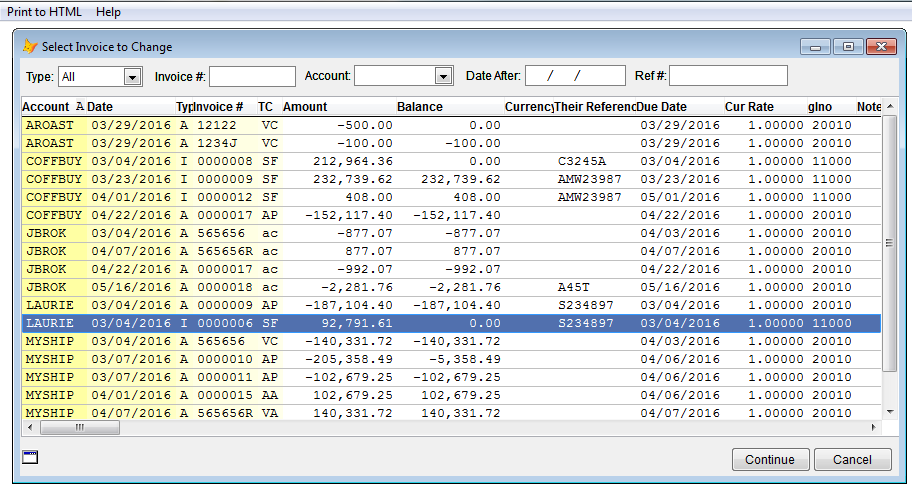Open the Print to HTML menu
Viewport: 912px width, 488px height.
[x=44, y=12]
